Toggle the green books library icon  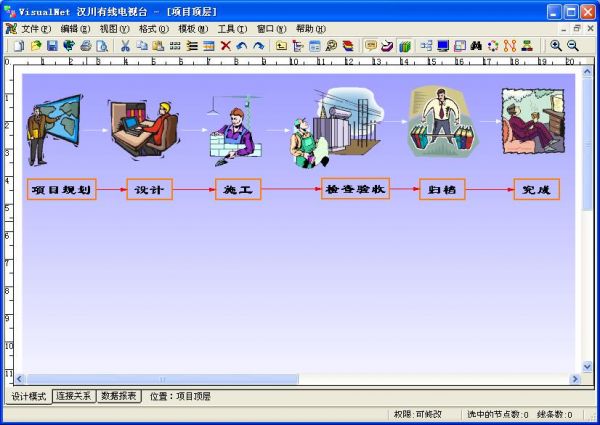tap(404, 46)
